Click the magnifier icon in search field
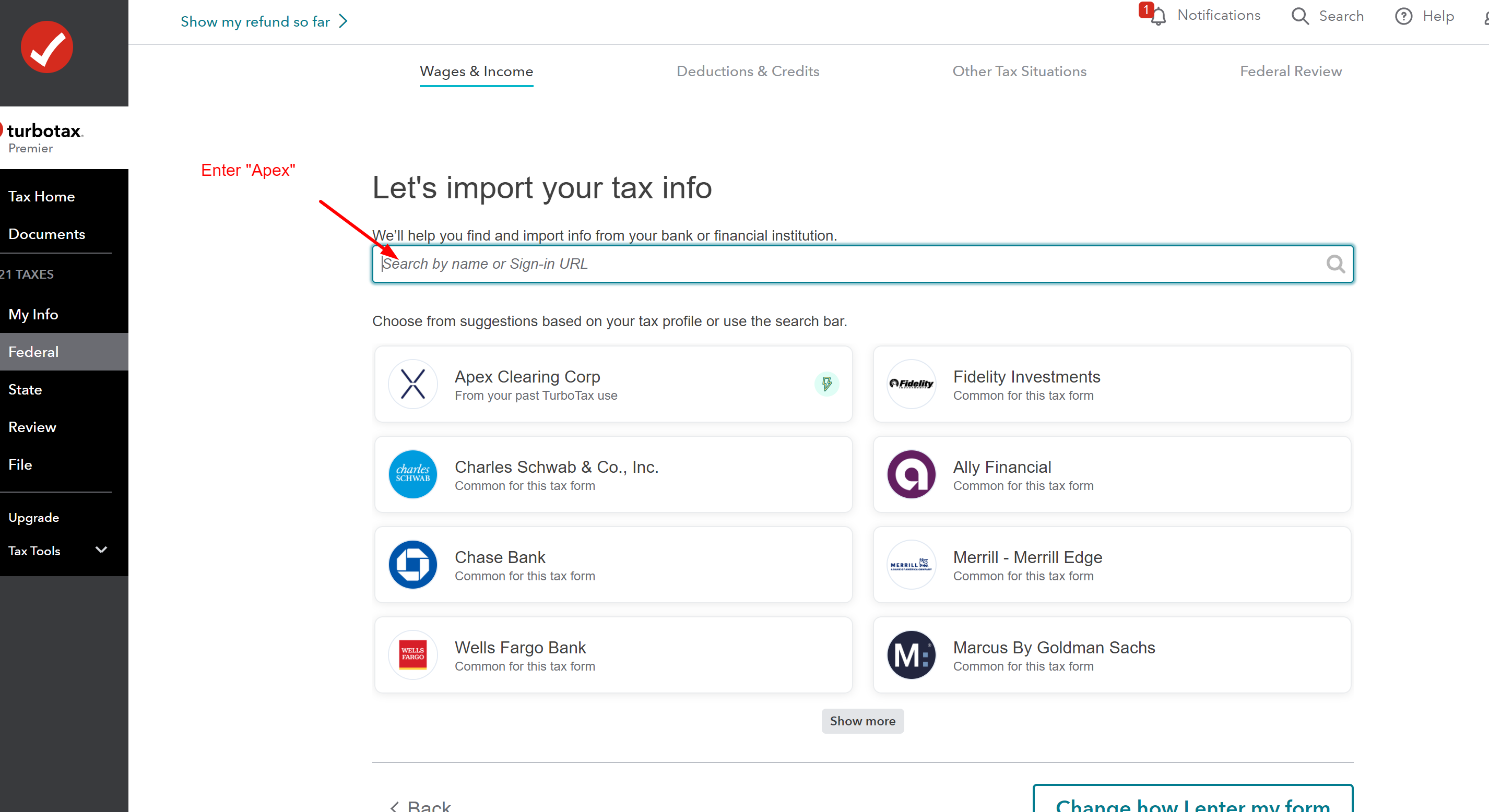The width and height of the screenshot is (1489, 812). pos(1334,264)
